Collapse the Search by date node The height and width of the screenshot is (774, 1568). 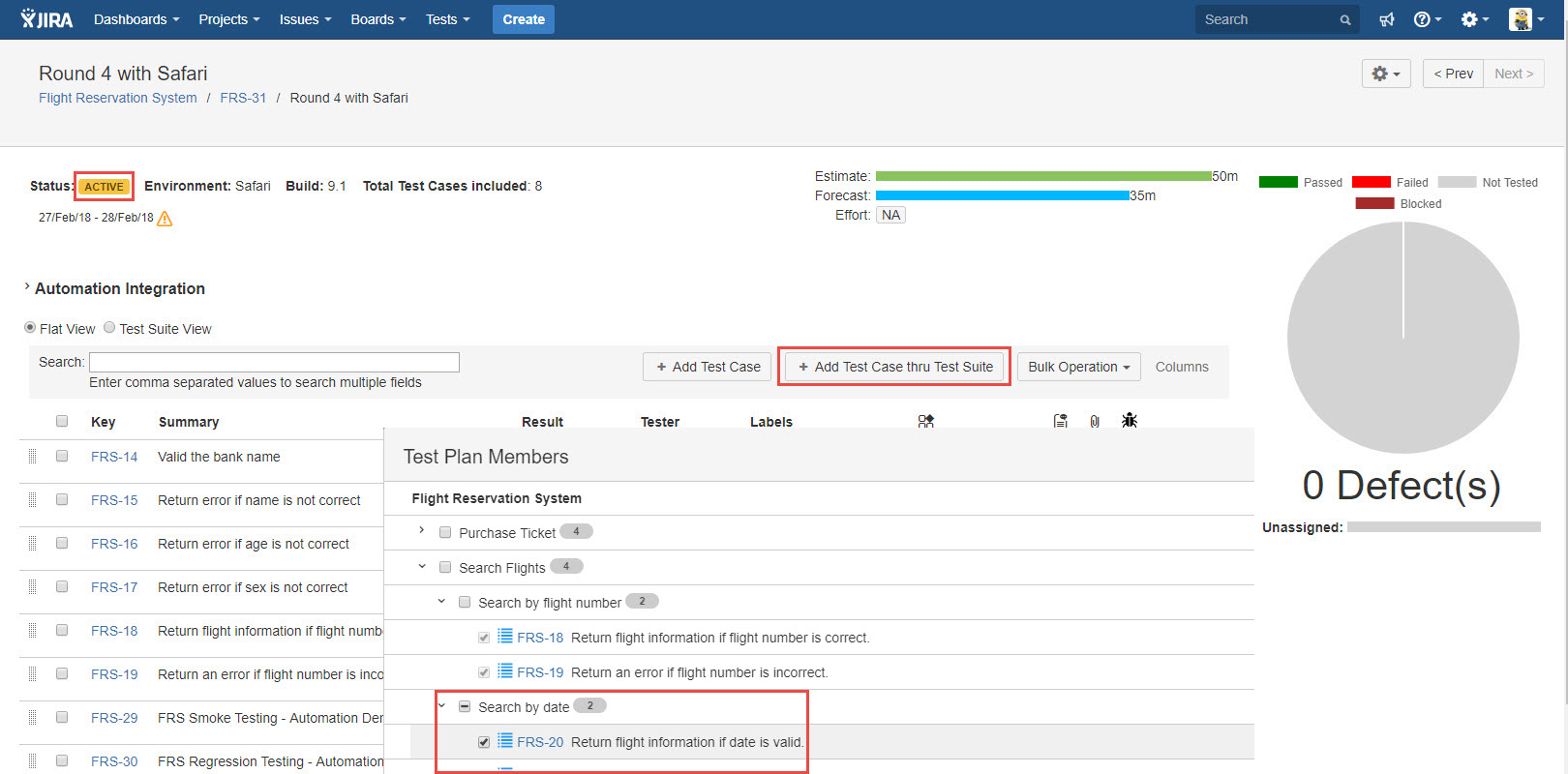pos(441,705)
